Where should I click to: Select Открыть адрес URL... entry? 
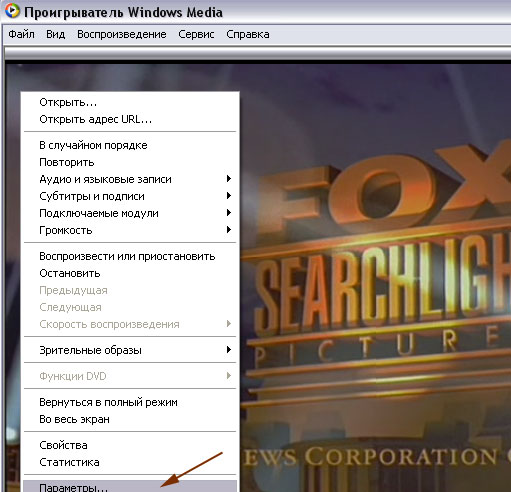(130, 119)
